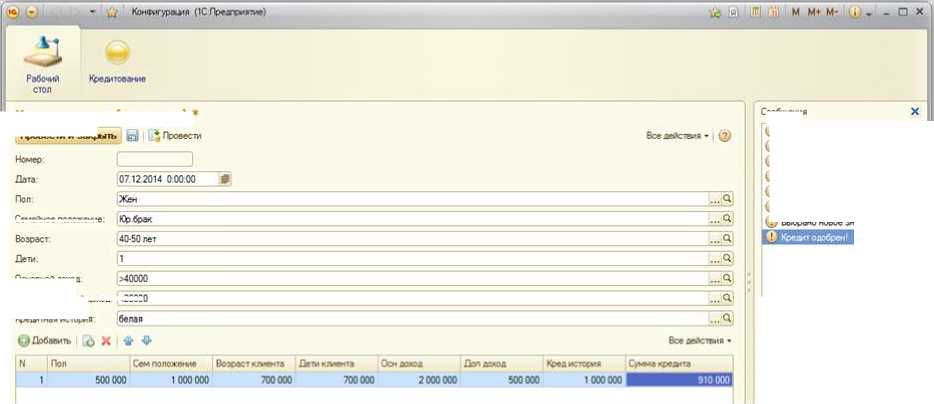Viewport: 934px width, 404px height.
Task: Close the Сообщения panel
Action: tap(916, 111)
